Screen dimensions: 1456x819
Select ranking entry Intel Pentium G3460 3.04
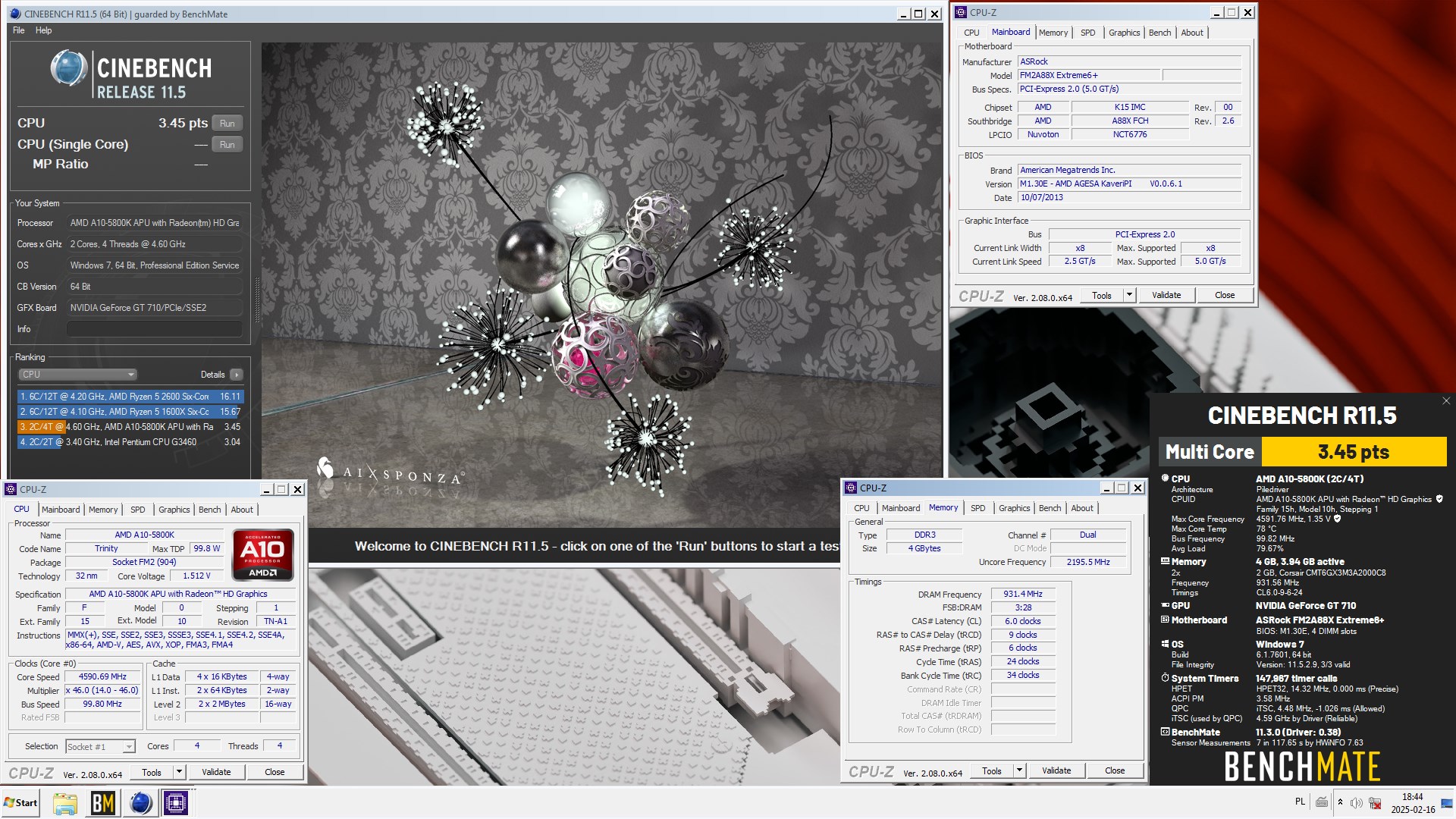(130, 441)
